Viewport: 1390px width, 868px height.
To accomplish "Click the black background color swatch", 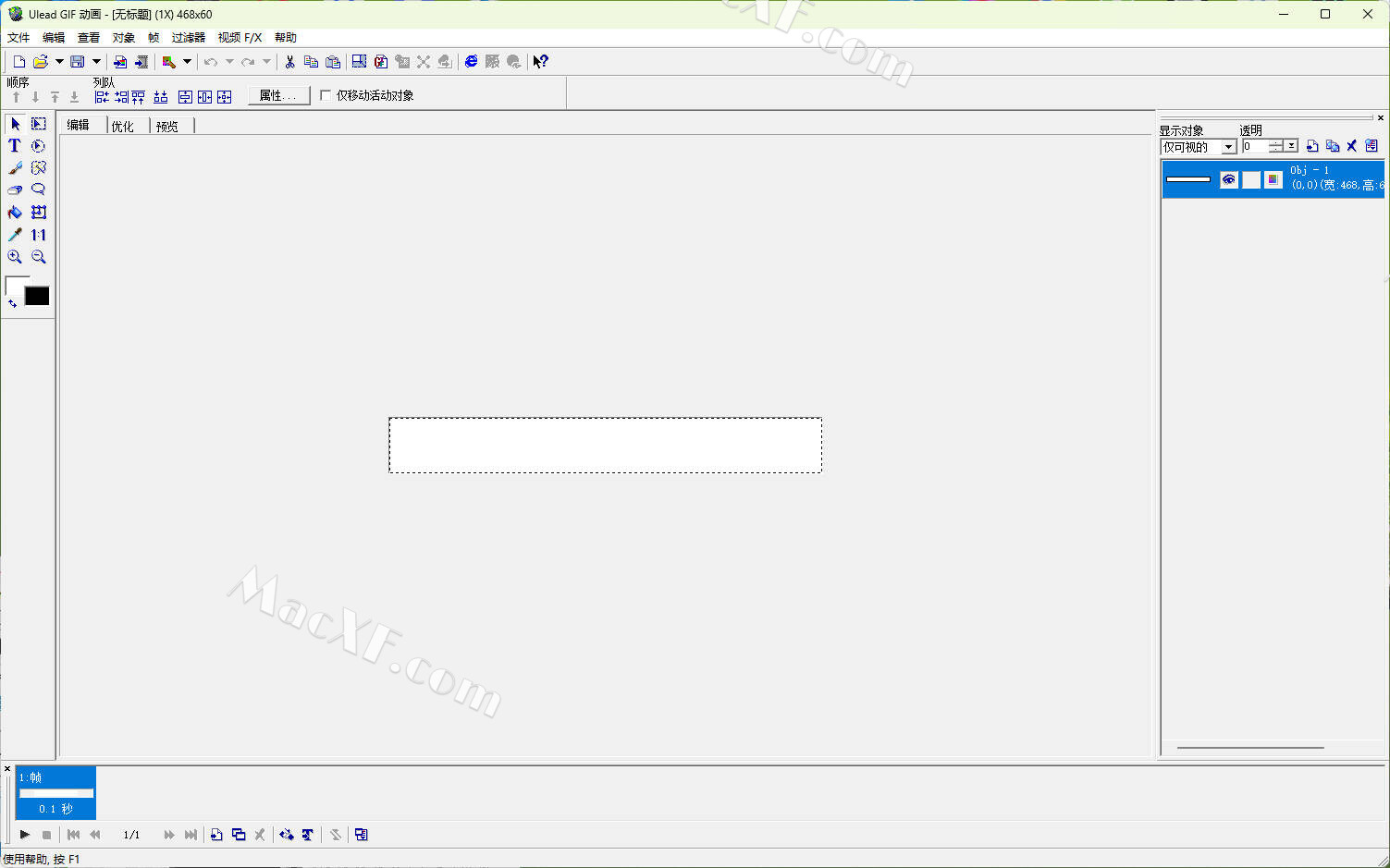I will pos(37,296).
